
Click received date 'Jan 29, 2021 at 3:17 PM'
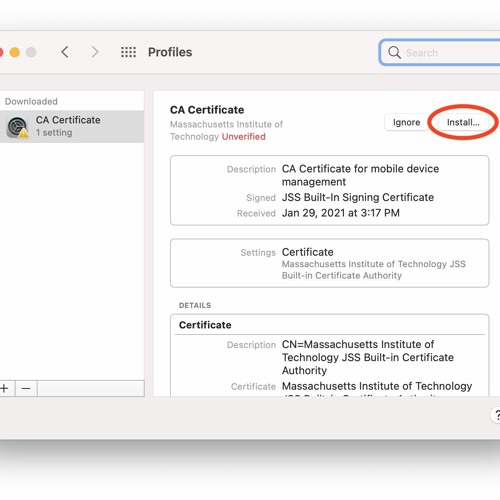[x=341, y=213]
